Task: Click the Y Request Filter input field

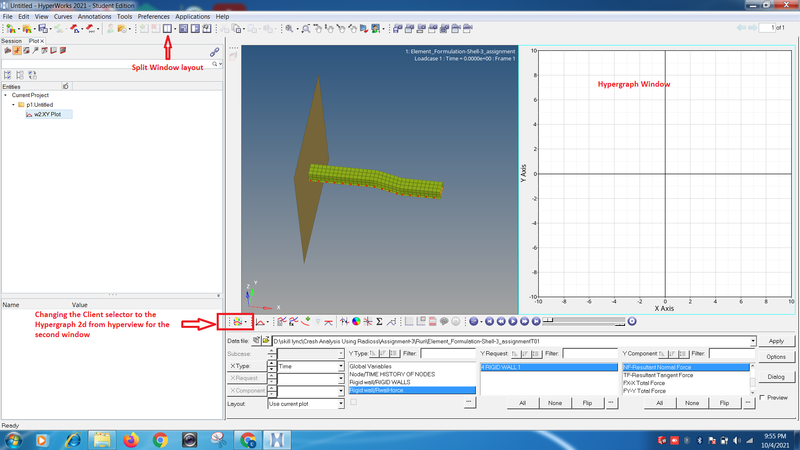Action: pyautogui.click(x=590, y=354)
